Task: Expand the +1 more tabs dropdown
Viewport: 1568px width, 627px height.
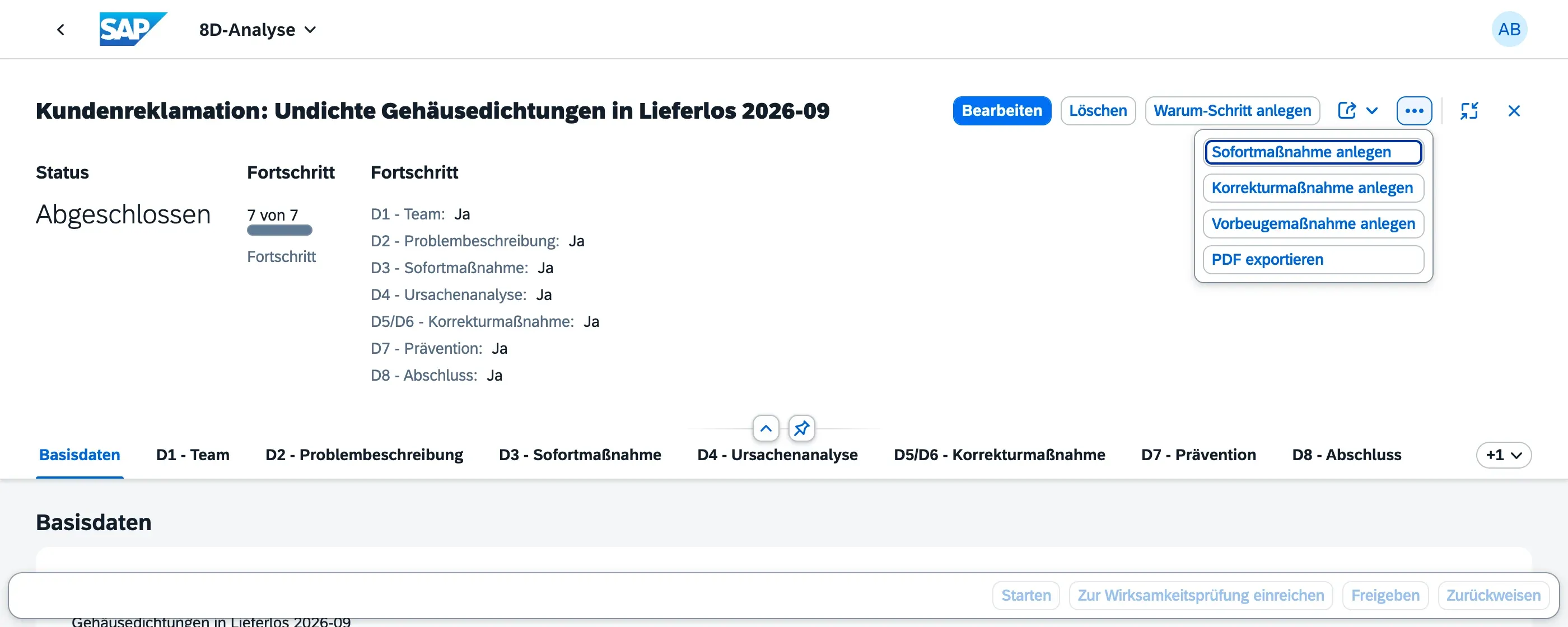Action: pos(1504,455)
